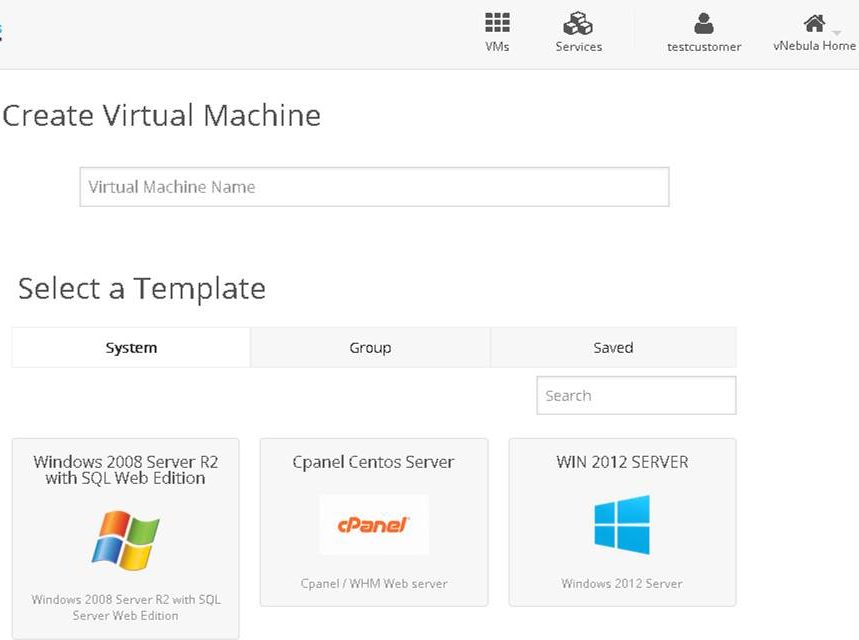The image size is (859, 640).
Task: Show the Saved templates tab
Action: (x=613, y=348)
